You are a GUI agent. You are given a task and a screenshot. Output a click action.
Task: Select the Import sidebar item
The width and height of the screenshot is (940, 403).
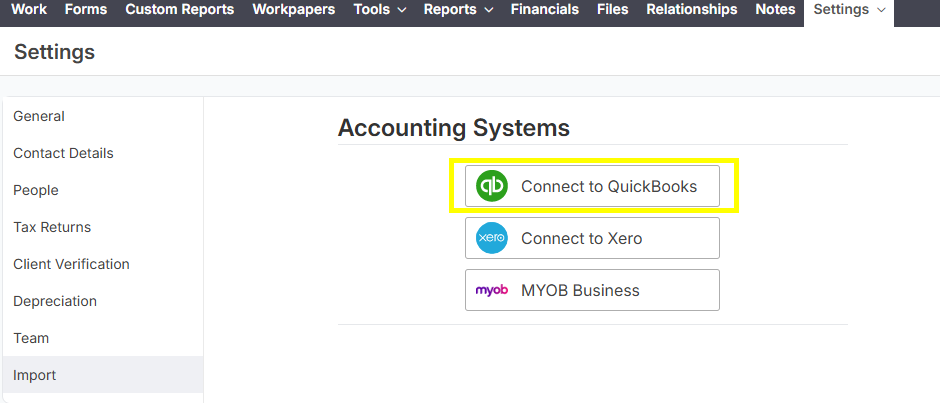point(103,375)
